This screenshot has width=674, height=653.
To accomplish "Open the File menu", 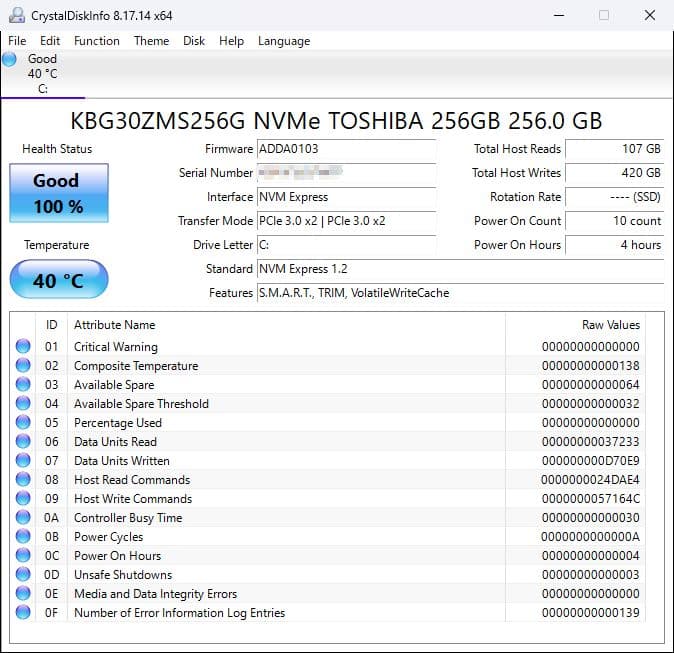I will 17,41.
